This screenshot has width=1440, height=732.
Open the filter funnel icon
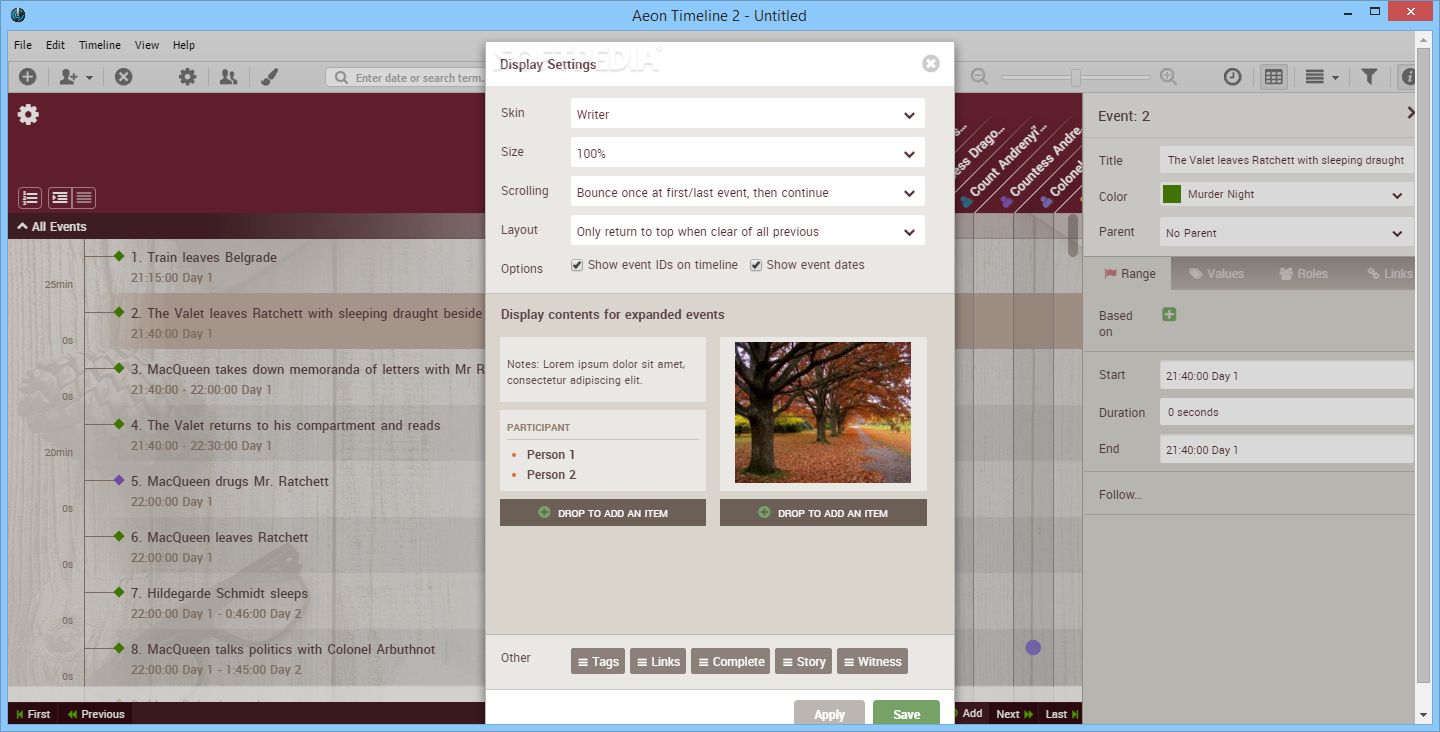pos(1369,77)
